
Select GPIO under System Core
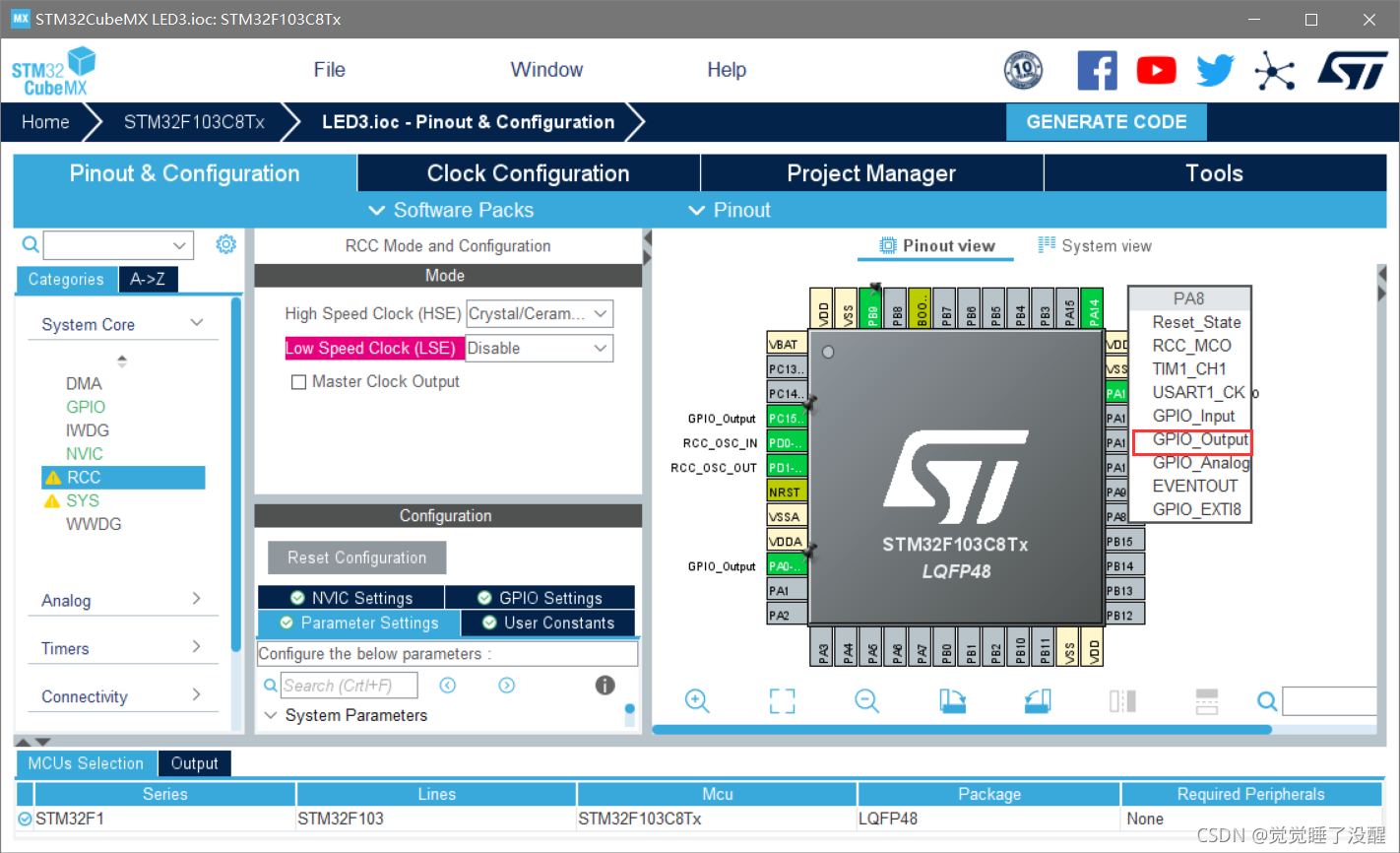(x=86, y=407)
